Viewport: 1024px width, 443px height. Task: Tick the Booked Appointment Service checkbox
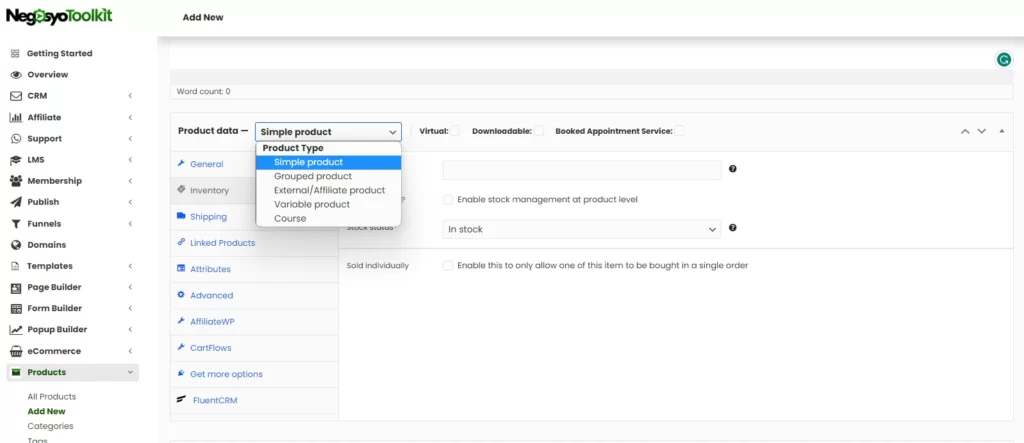coord(680,131)
